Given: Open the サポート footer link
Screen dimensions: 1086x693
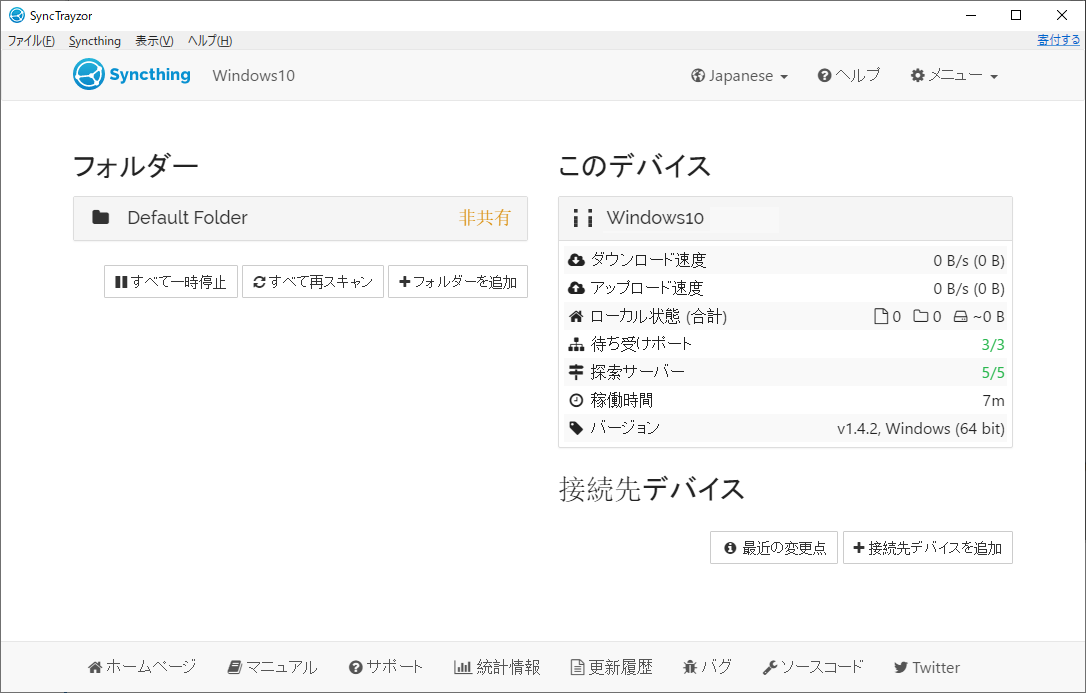Looking at the screenshot, I should point(386,667).
